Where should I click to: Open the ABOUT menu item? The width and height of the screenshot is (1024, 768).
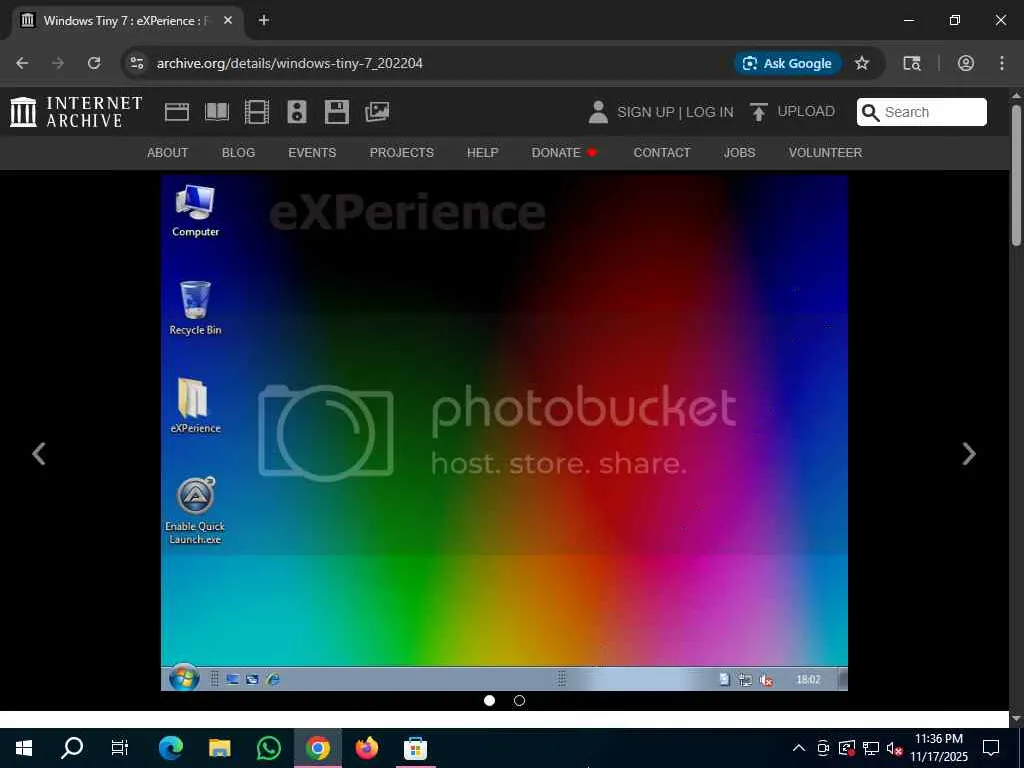[167, 153]
